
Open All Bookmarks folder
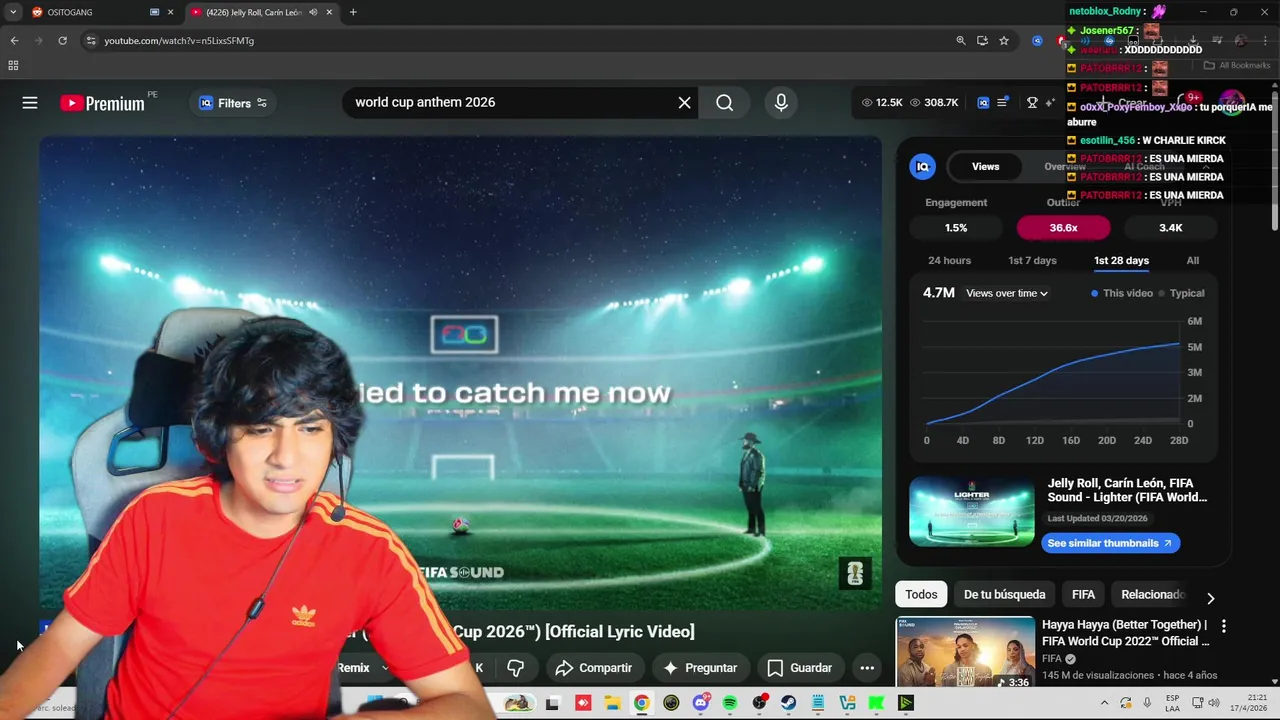click(1236, 66)
